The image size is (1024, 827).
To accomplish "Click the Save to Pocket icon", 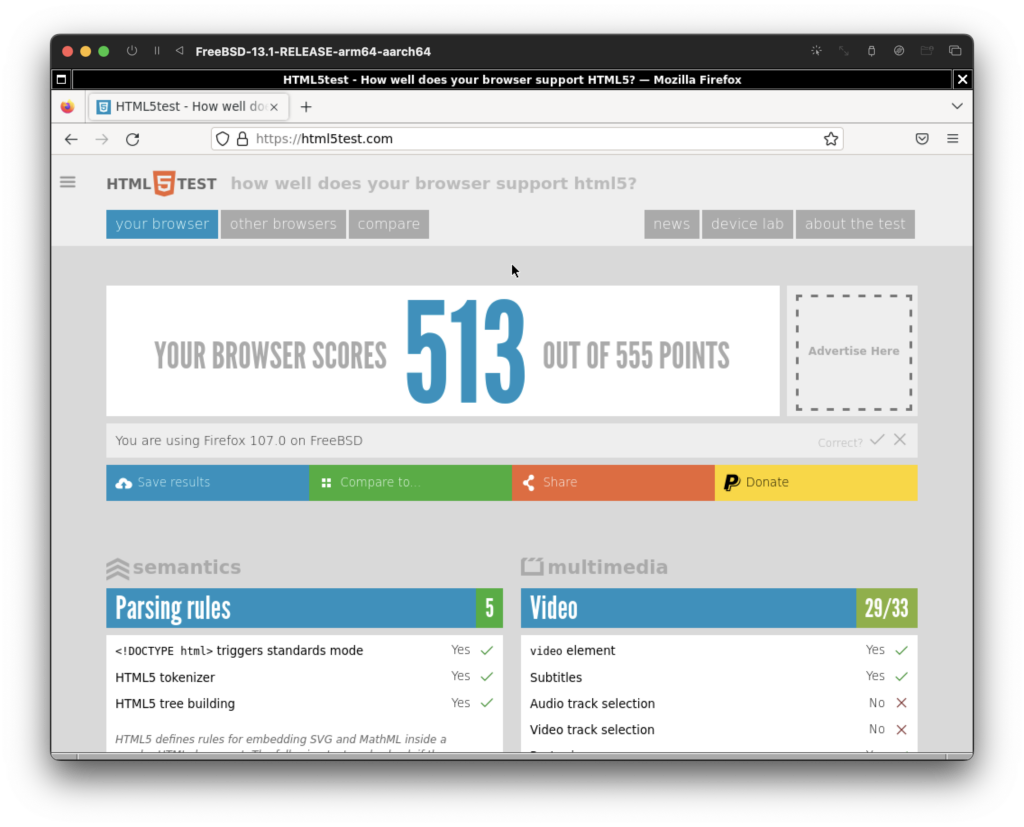I will click(x=921, y=138).
